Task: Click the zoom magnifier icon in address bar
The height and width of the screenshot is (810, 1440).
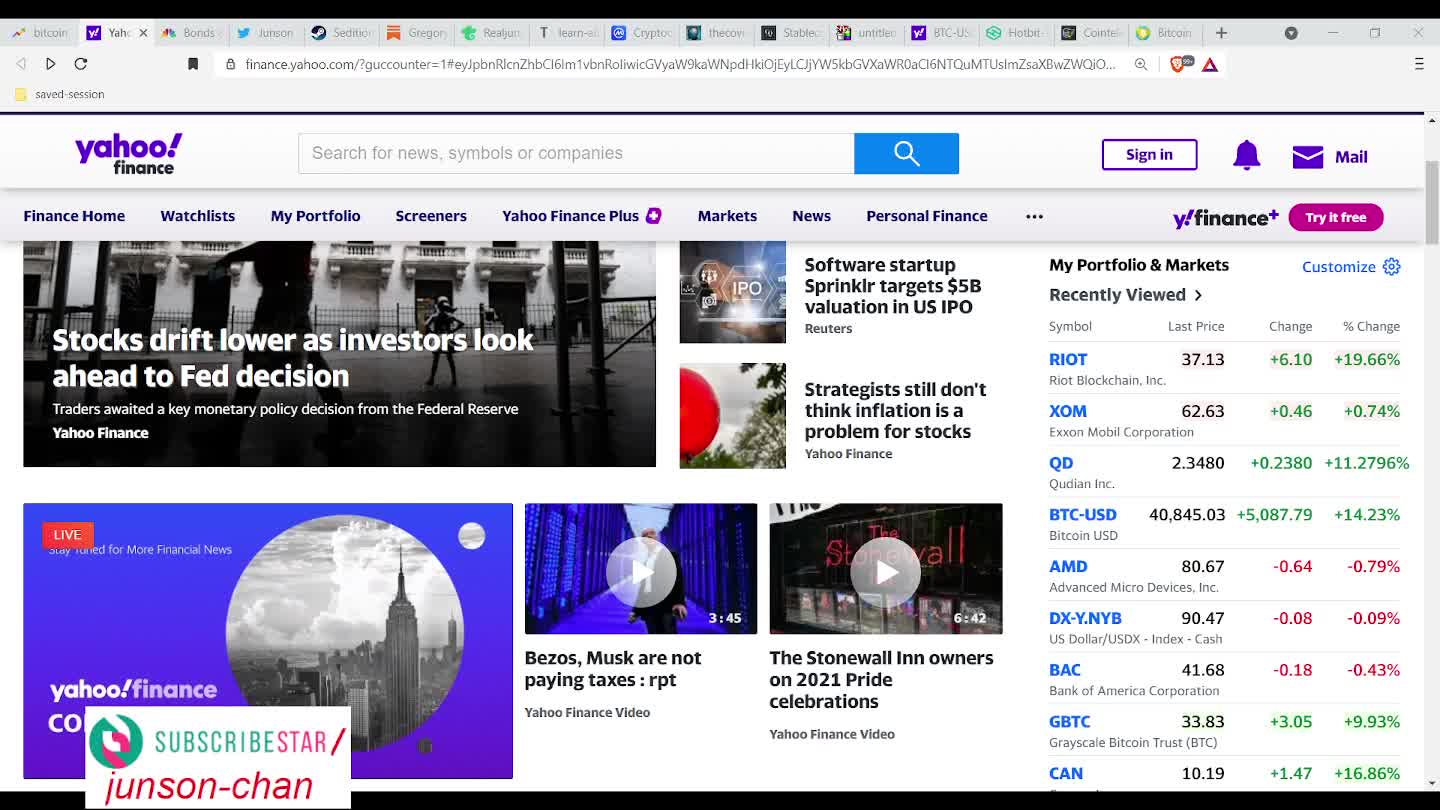Action: click(1141, 64)
